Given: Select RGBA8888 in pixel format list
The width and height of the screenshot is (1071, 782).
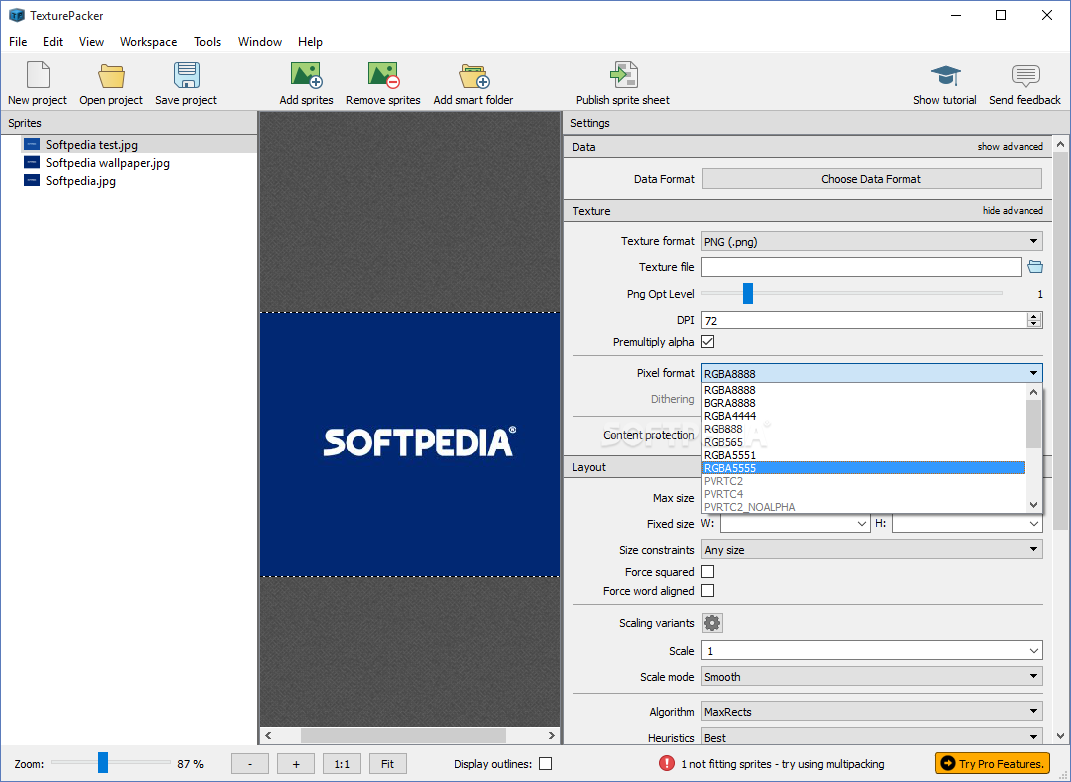Looking at the screenshot, I should 863,390.
